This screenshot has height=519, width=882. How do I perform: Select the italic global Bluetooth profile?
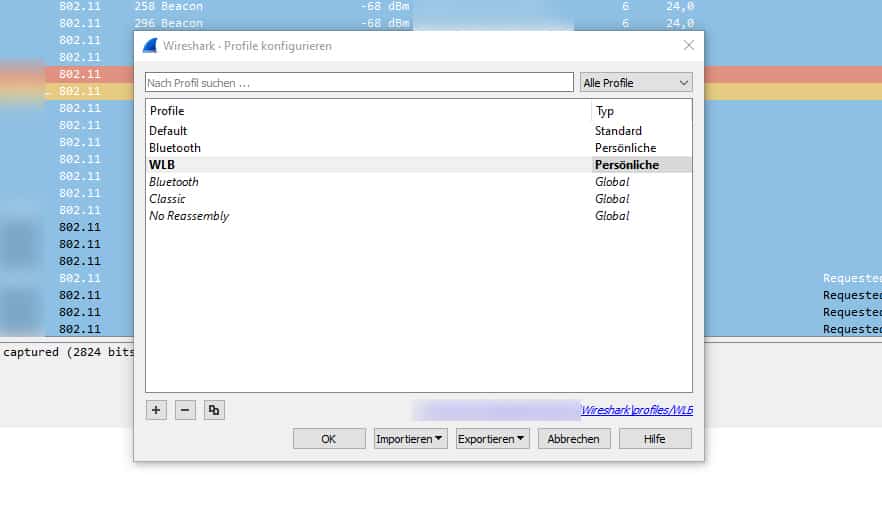point(418,182)
